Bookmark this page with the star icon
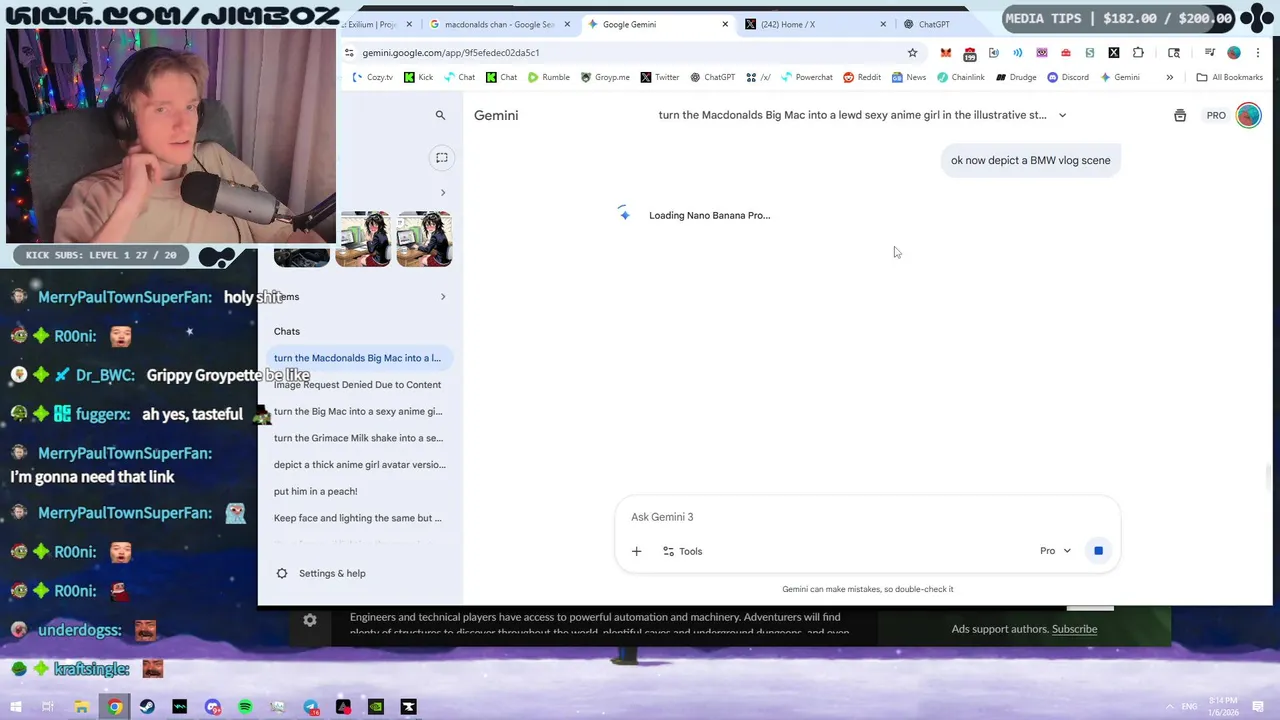The width and height of the screenshot is (1280, 720). [912, 53]
